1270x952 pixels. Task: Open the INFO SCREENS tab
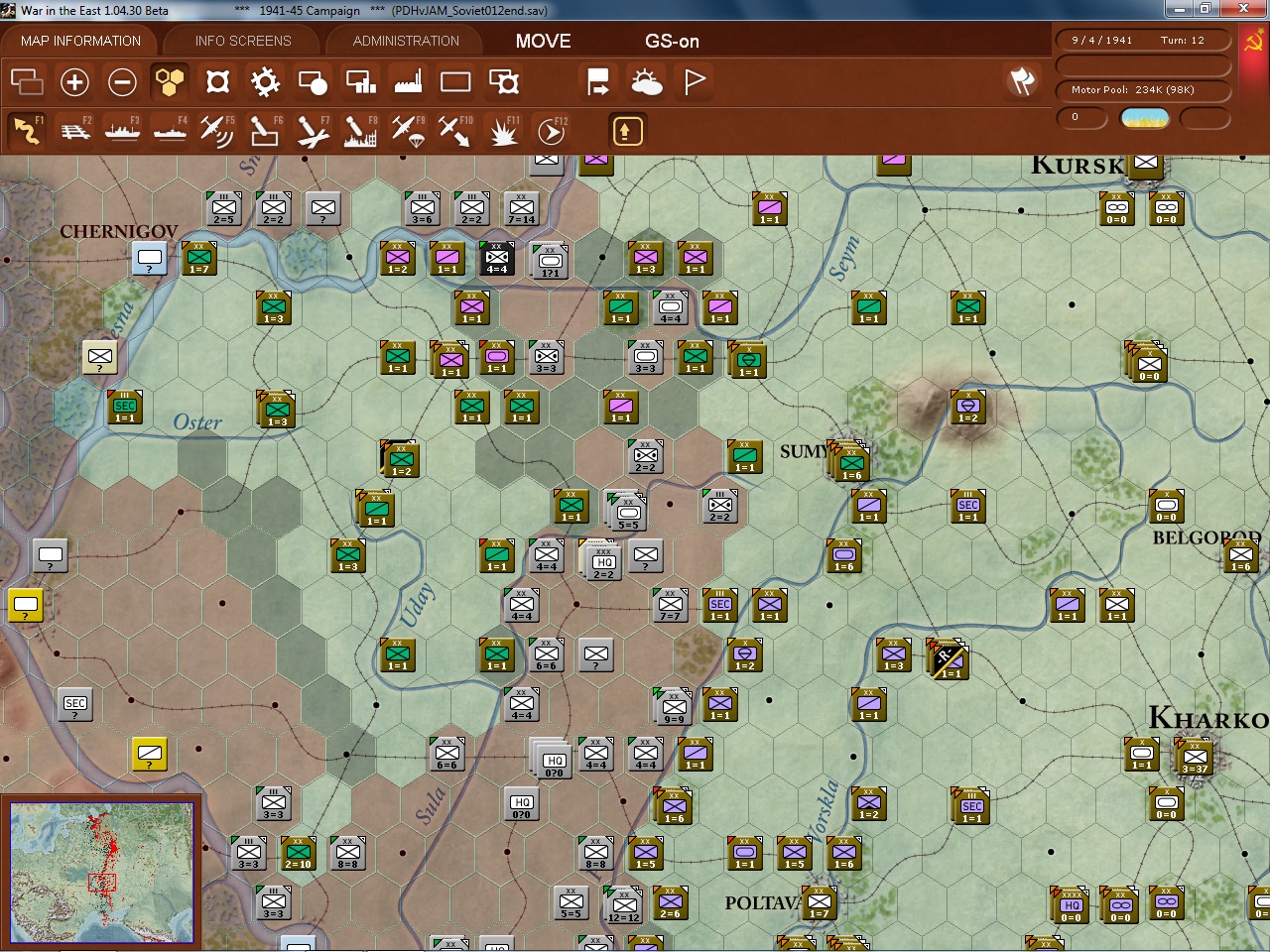point(243,41)
